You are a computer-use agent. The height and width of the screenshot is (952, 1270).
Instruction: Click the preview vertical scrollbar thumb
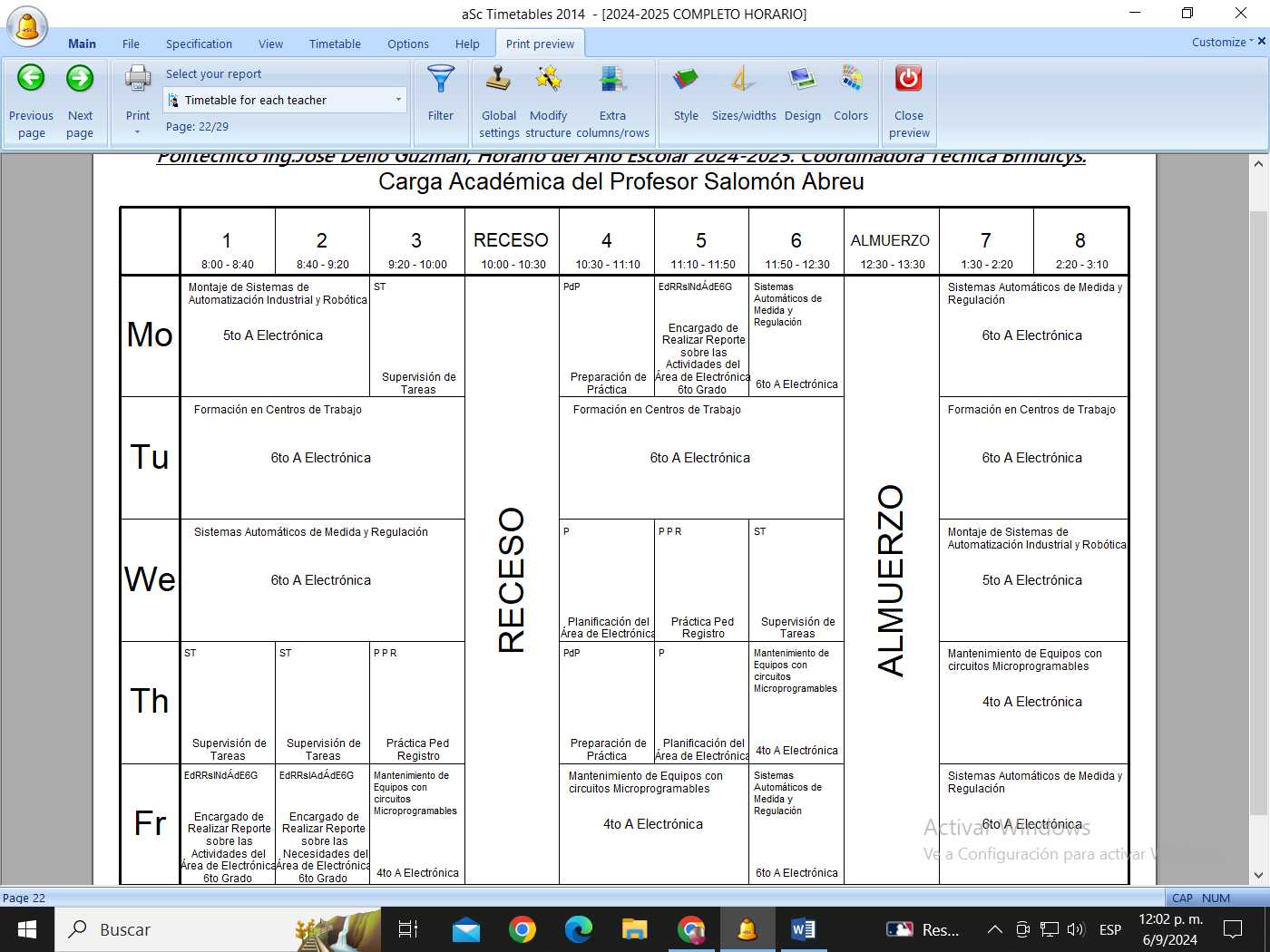coord(1258,512)
